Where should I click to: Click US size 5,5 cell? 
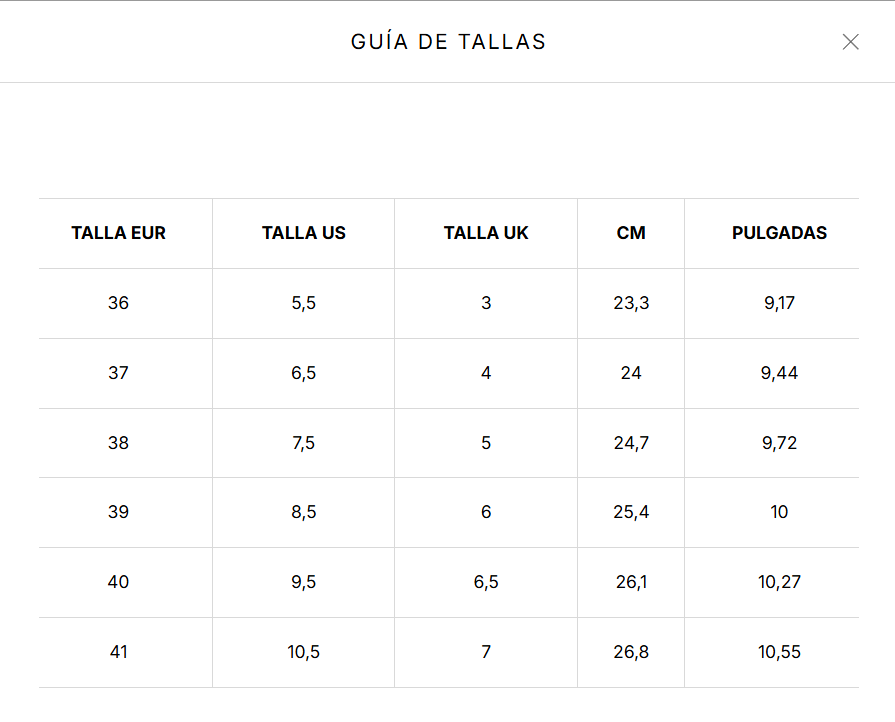click(304, 303)
